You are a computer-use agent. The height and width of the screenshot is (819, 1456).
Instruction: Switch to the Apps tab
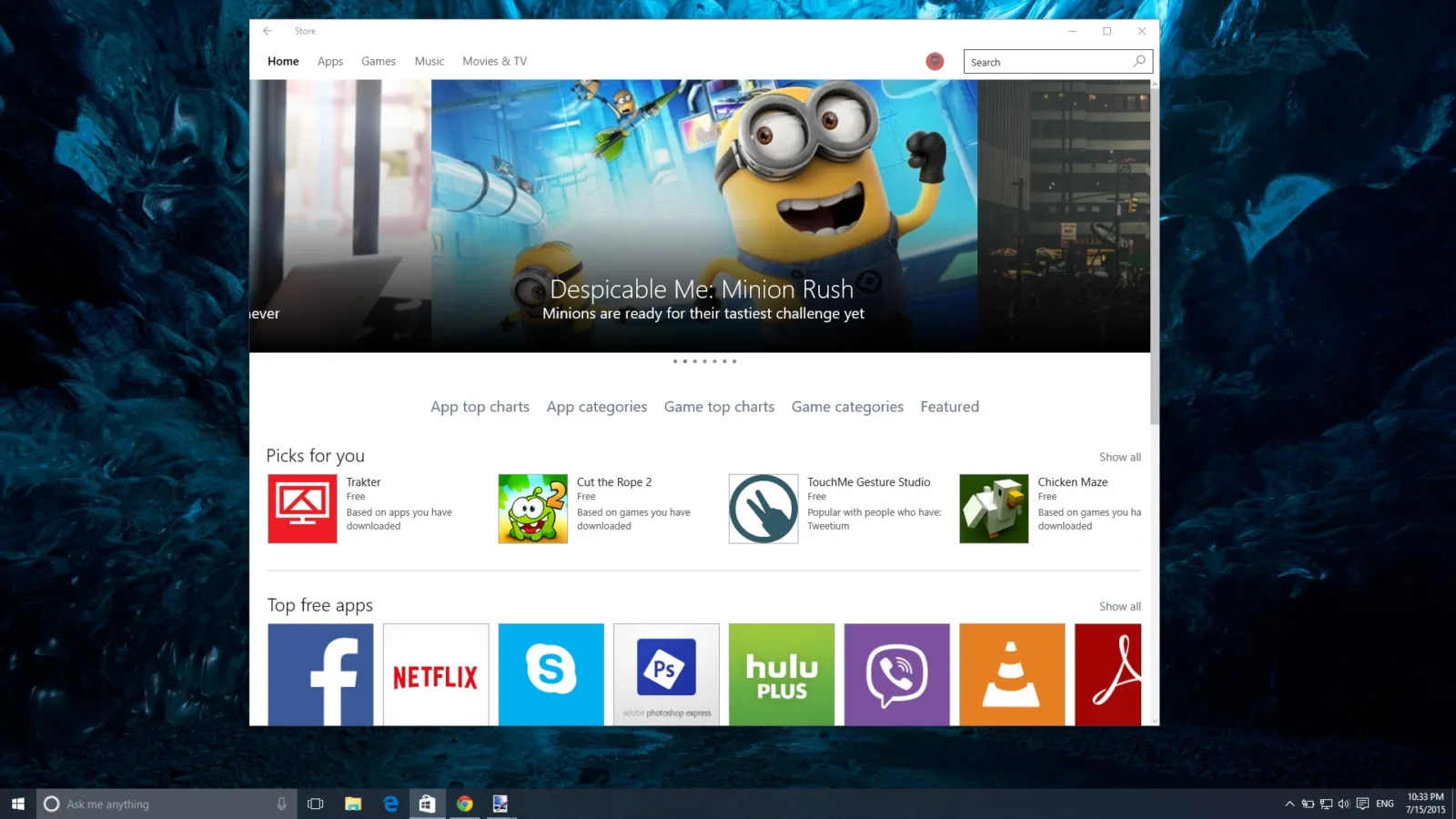[x=330, y=61]
